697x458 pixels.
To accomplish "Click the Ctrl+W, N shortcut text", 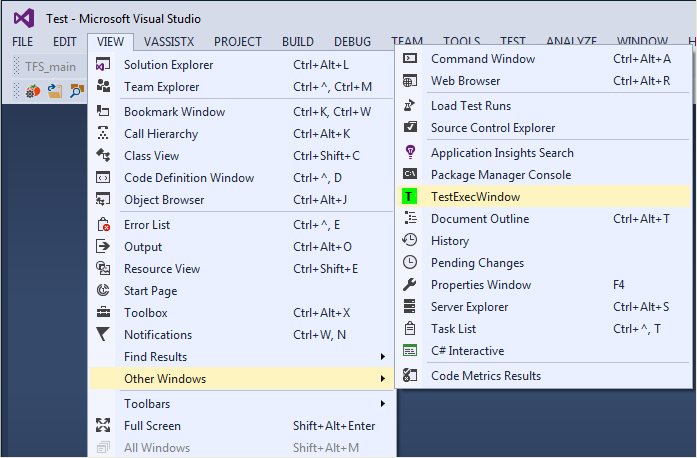I will tap(320, 334).
